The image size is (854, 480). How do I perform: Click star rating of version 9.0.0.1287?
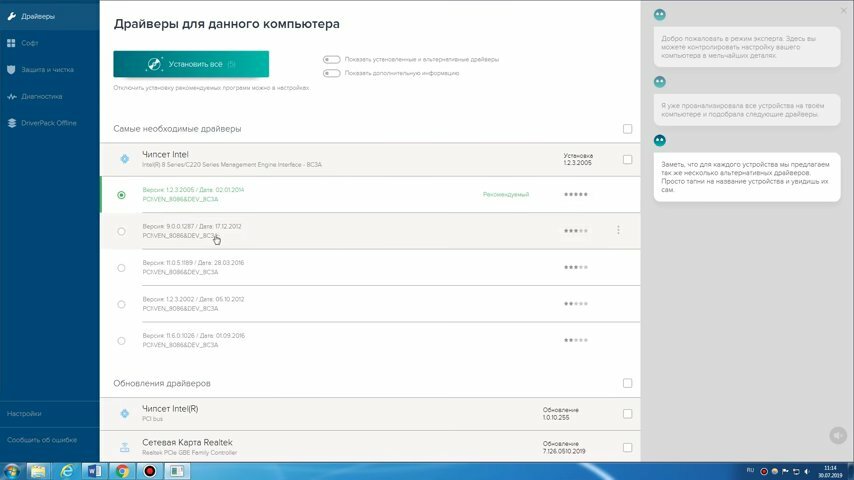tap(576, 231)
